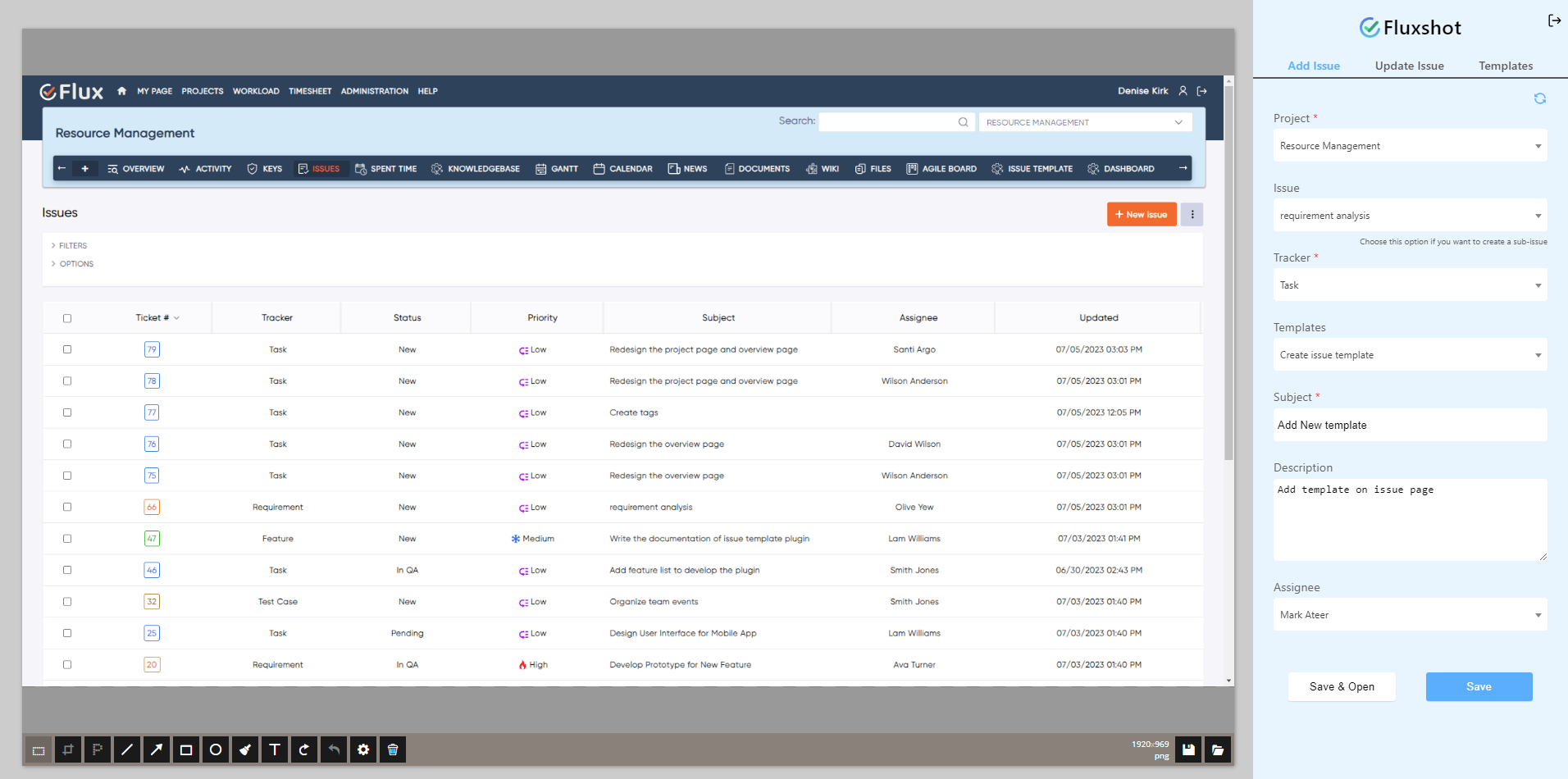This screenshot has height=779, width=1568.
Task: Open the editor settings gear
Action: point(363,749)
